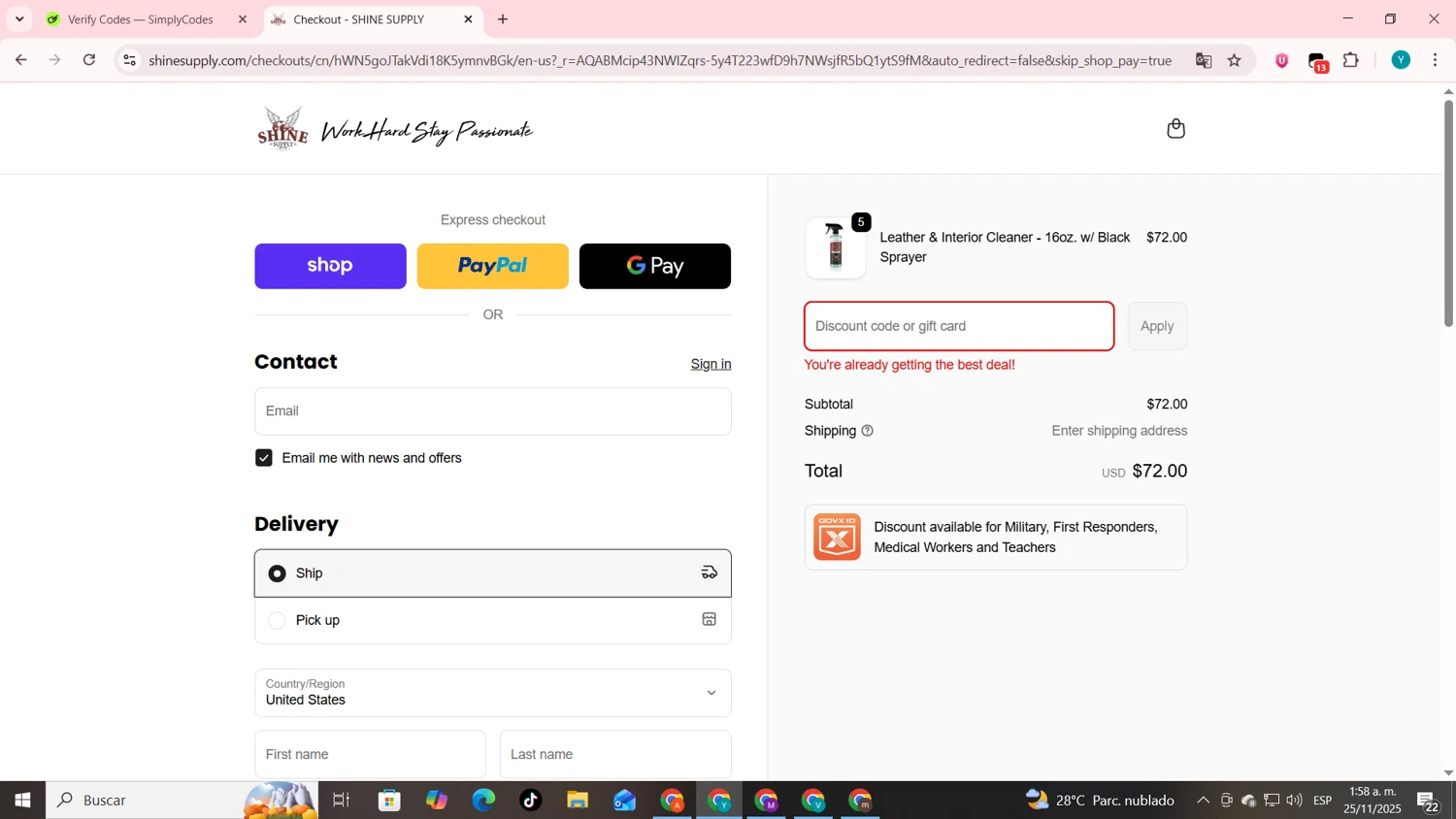Open File Explorer from taskbar
Image resolution: width=1456 pixels, height=819 pixels.
tap(578, 801)
